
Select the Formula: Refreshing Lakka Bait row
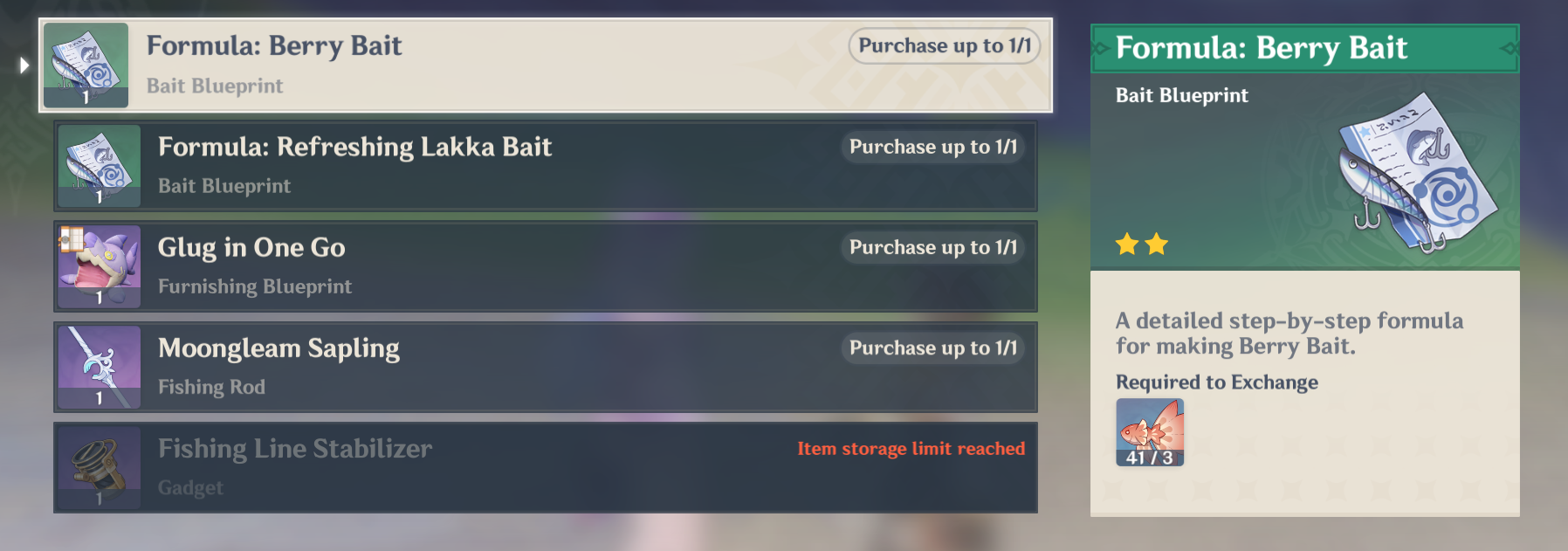click(546, 166)
